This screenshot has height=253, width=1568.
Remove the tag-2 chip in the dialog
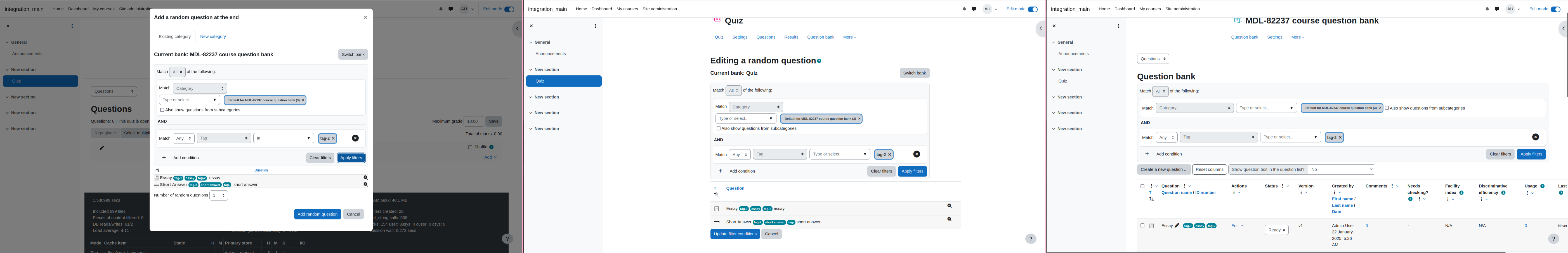(333, 138)
